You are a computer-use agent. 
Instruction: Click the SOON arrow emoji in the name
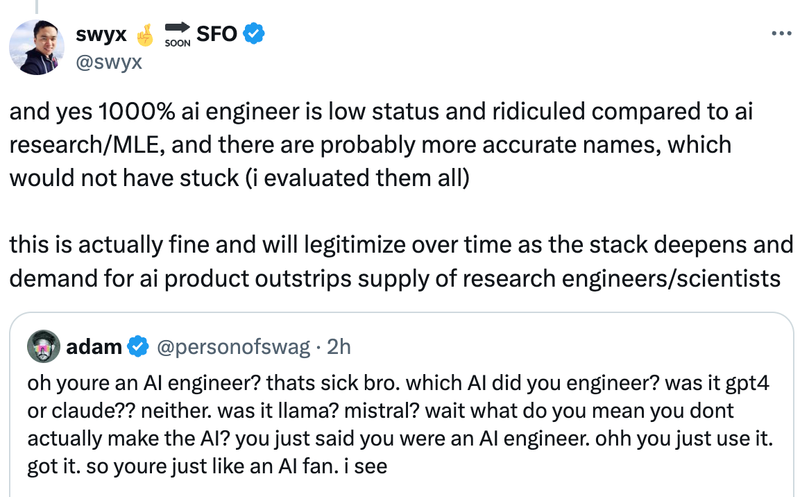pos(177,34)
